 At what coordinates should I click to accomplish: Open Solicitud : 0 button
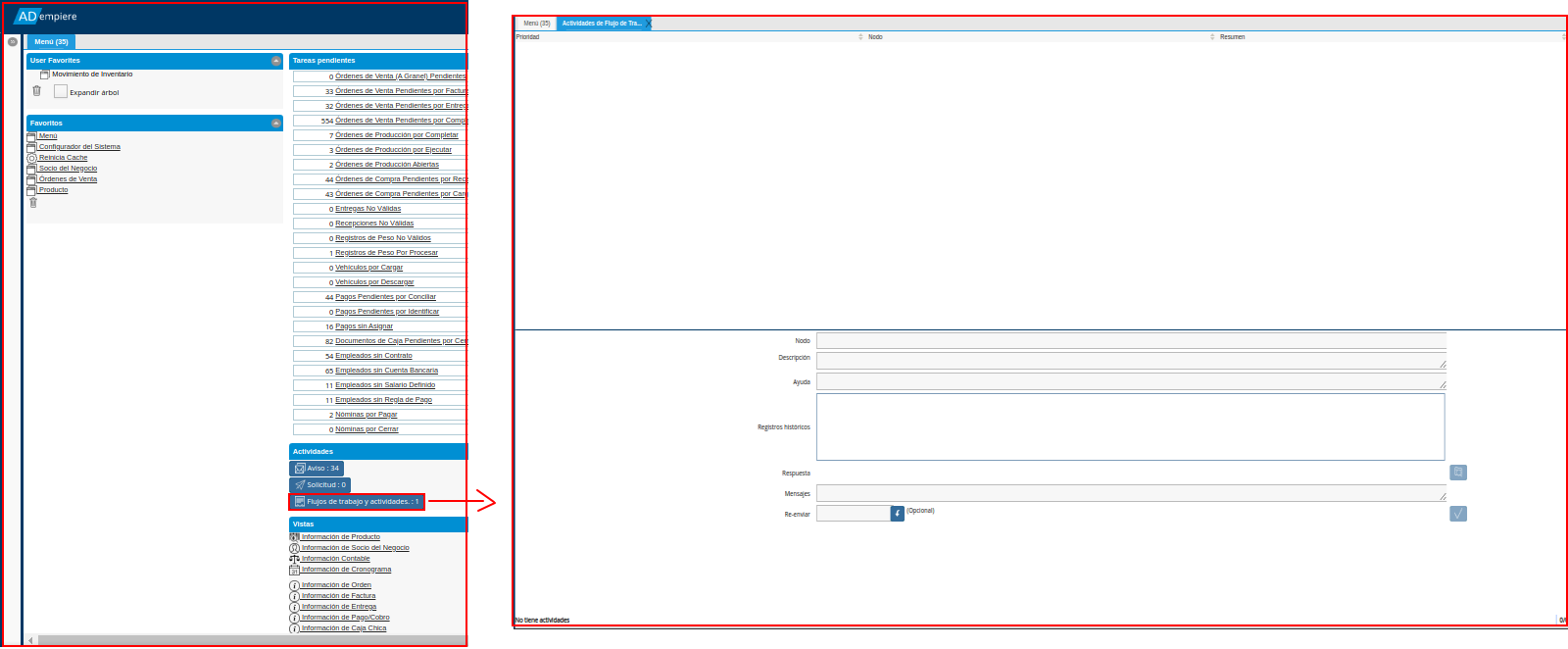point(320,485)
